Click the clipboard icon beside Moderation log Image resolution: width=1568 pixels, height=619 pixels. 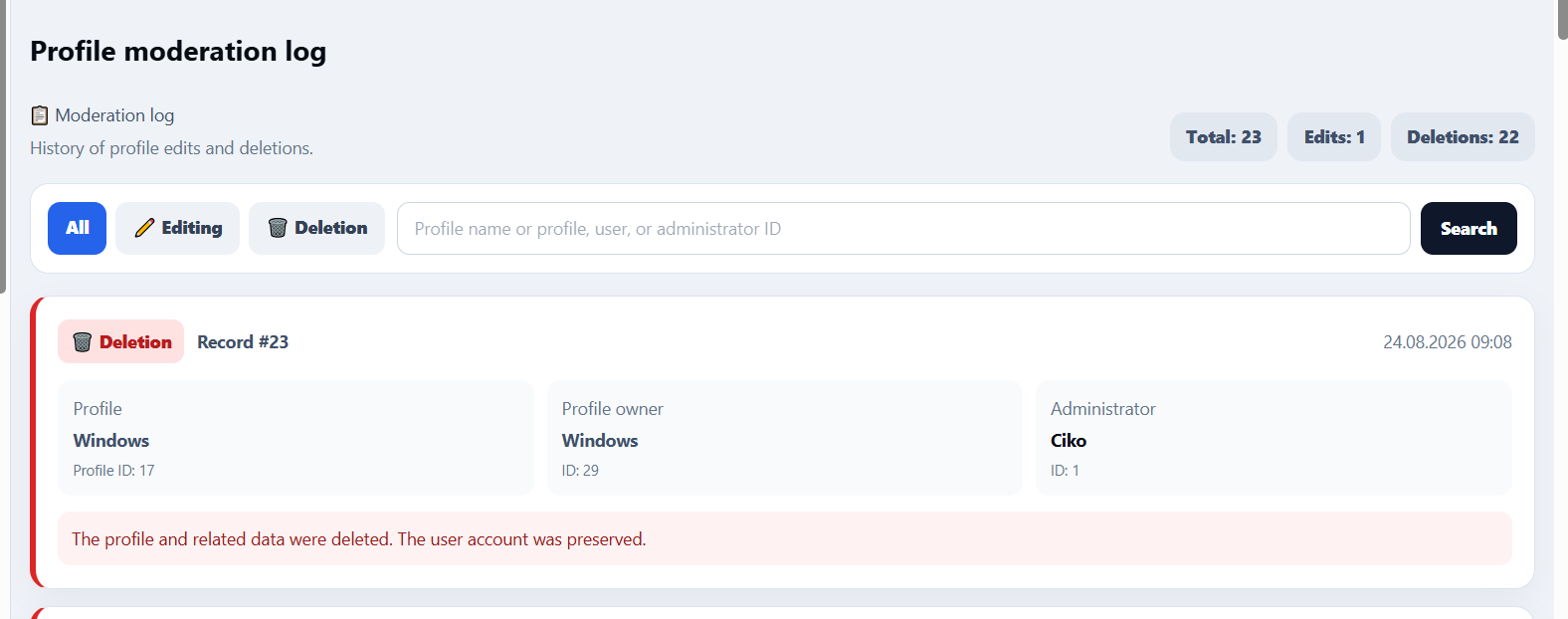point(40,115)
